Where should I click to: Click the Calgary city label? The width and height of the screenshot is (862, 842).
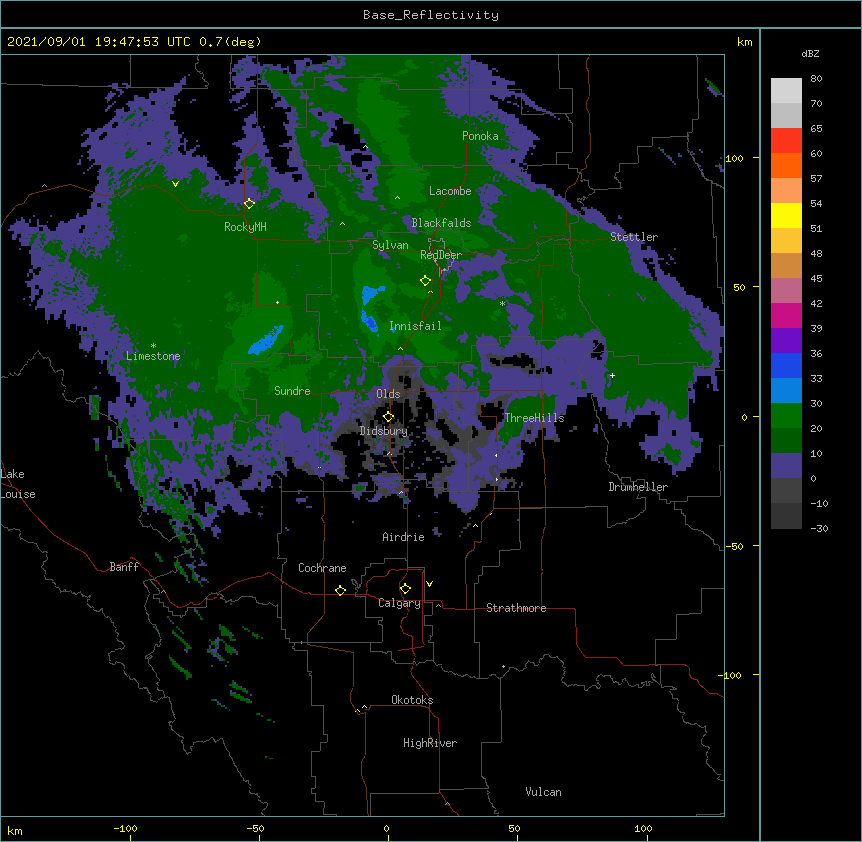[x=399, y=603]
